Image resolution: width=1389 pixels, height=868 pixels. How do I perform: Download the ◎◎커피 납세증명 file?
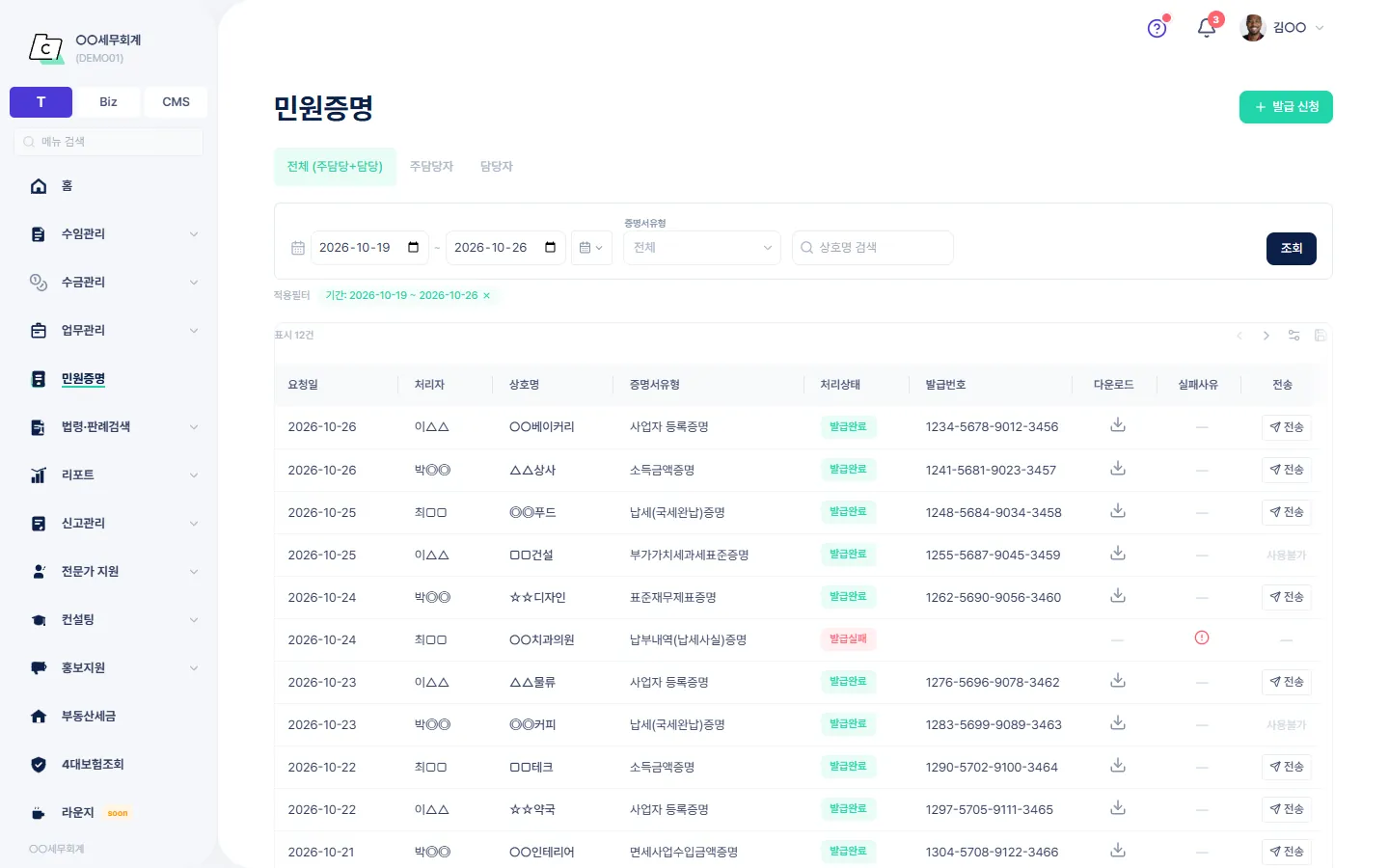1118,722
